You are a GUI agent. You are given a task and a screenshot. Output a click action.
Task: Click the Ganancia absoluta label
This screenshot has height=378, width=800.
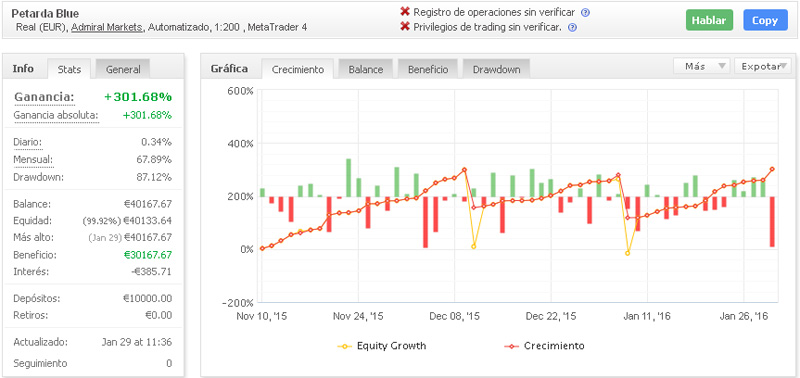coord(56,115)
